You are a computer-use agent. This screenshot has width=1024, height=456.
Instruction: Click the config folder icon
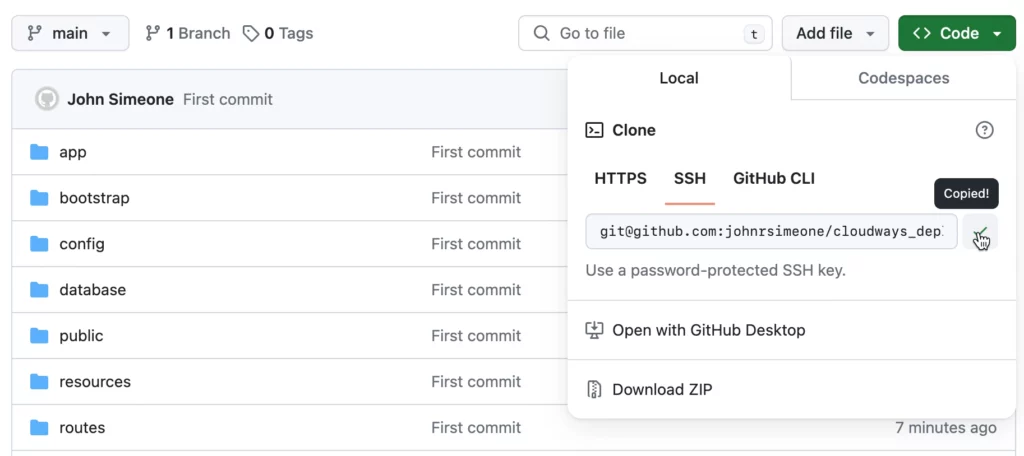click(39, 244)
